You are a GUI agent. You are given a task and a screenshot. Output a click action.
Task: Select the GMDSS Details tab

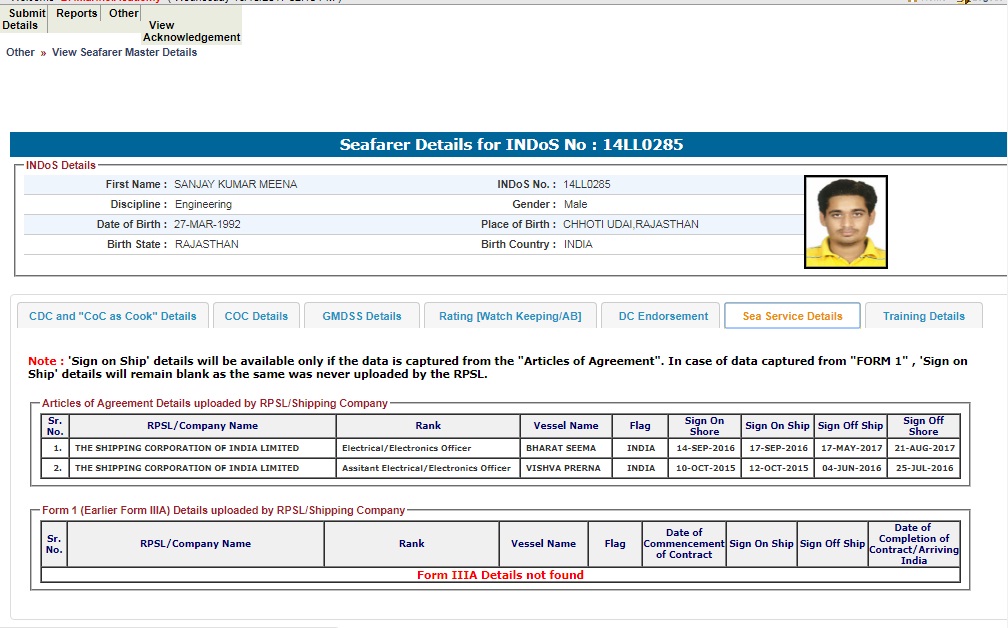coord(361,316)
